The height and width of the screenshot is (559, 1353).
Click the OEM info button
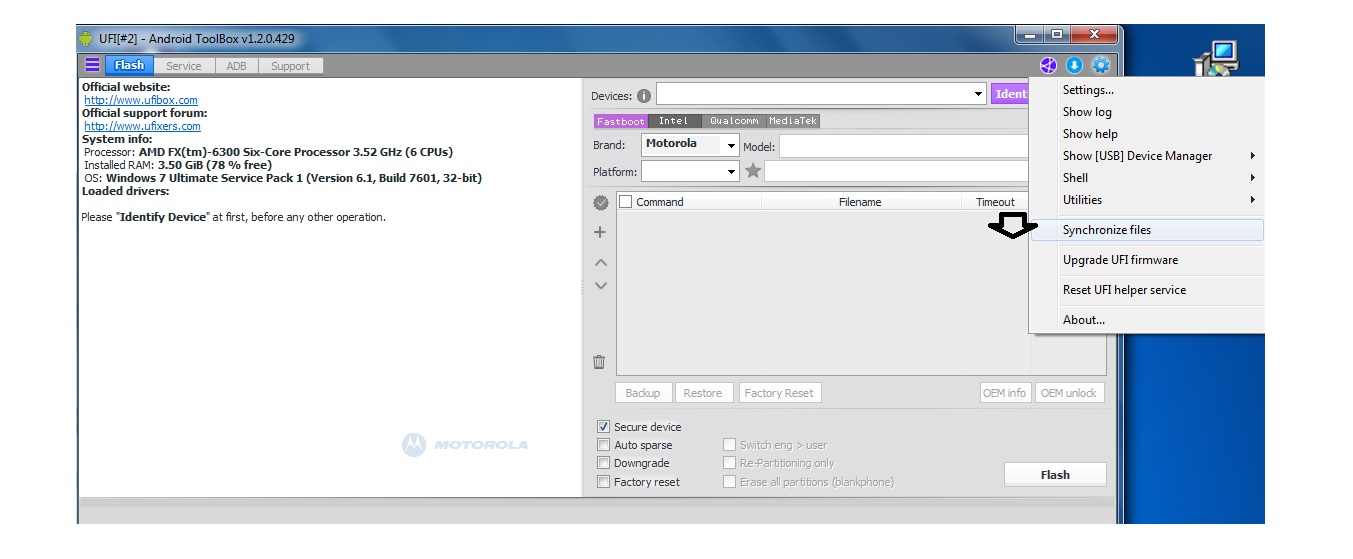pos(1005,393)
